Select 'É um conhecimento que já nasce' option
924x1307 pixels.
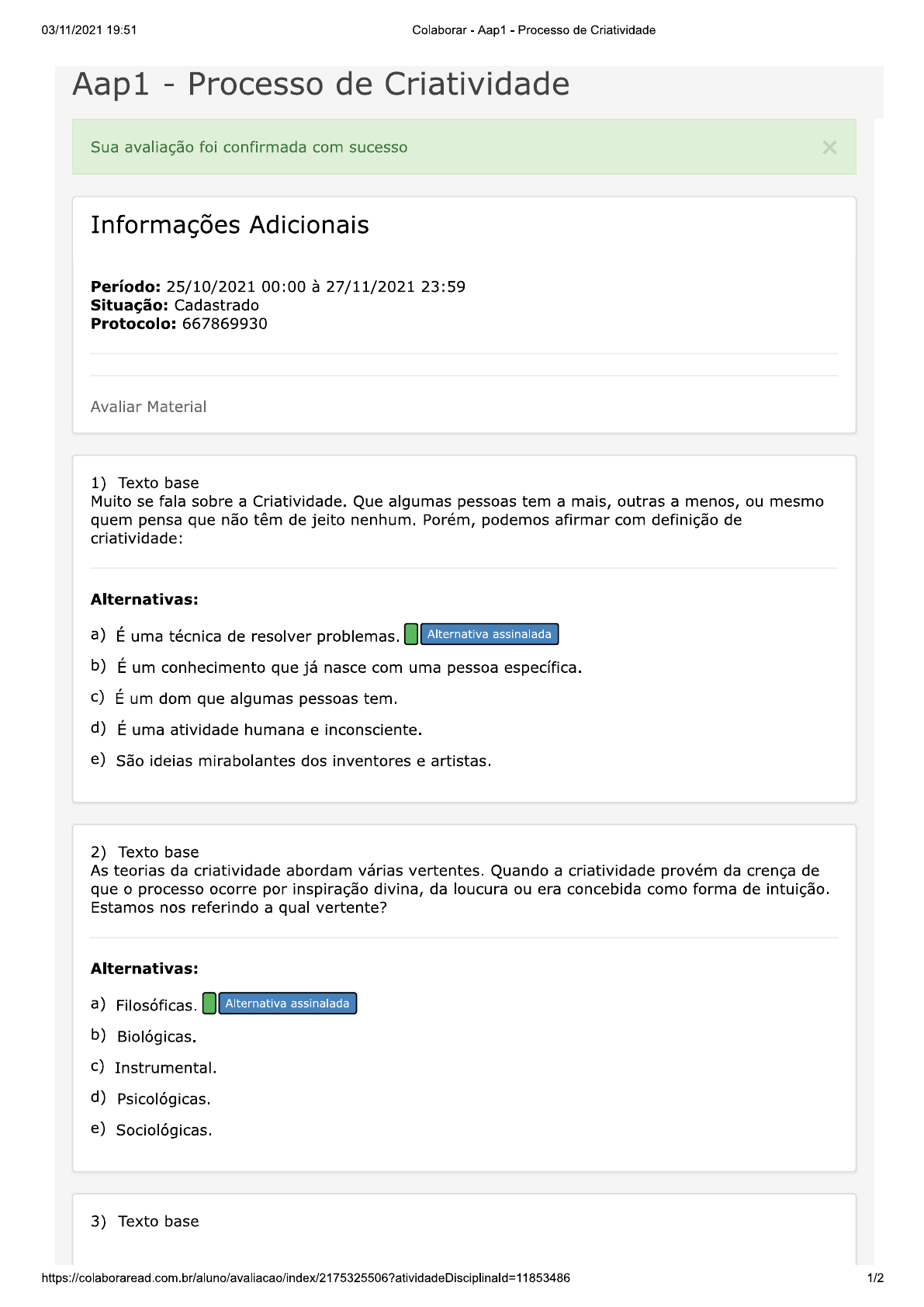pyautogui.click(x=348, y=667)
